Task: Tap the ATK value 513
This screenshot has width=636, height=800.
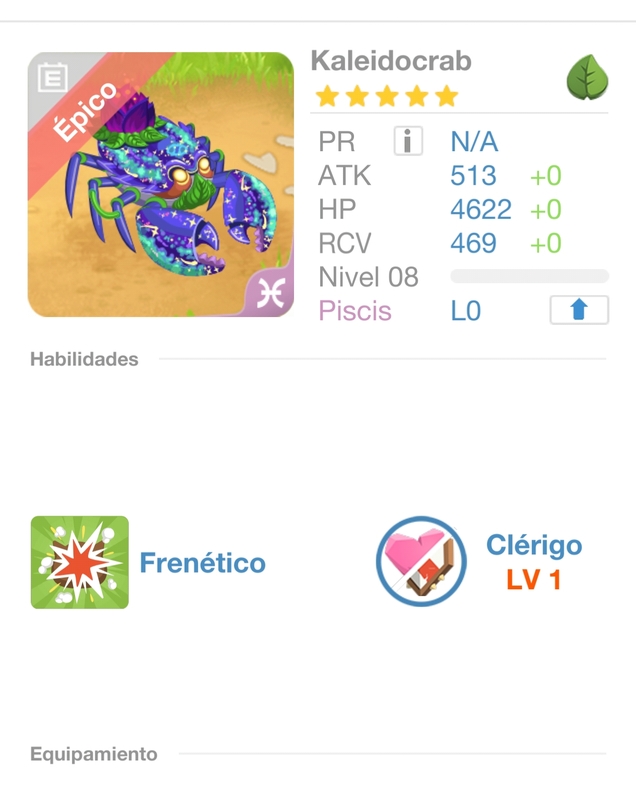Action: (473, 176)
